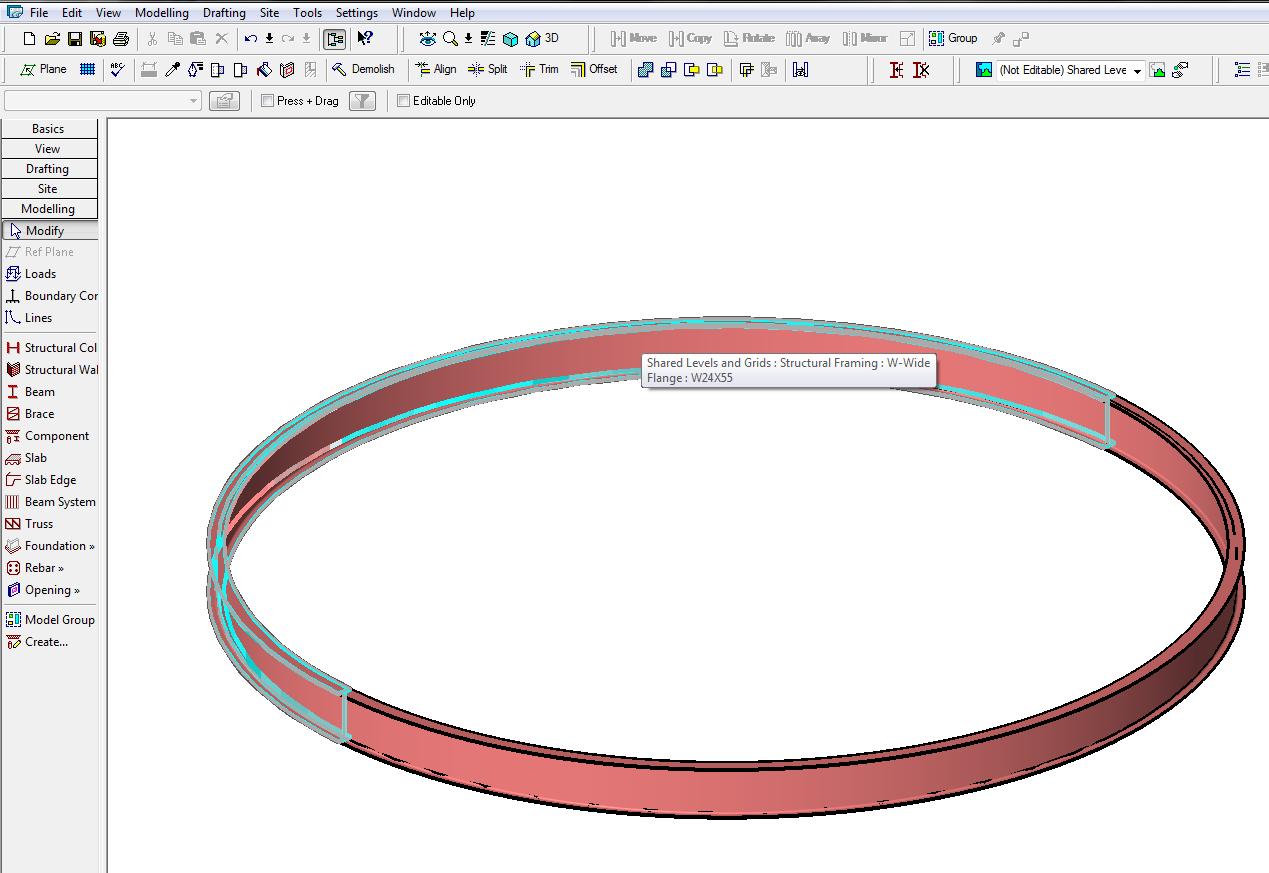This screenshot has width=1269, height=873.
Task: Click the Group tool on the toolbar
Action: (953, 38)
